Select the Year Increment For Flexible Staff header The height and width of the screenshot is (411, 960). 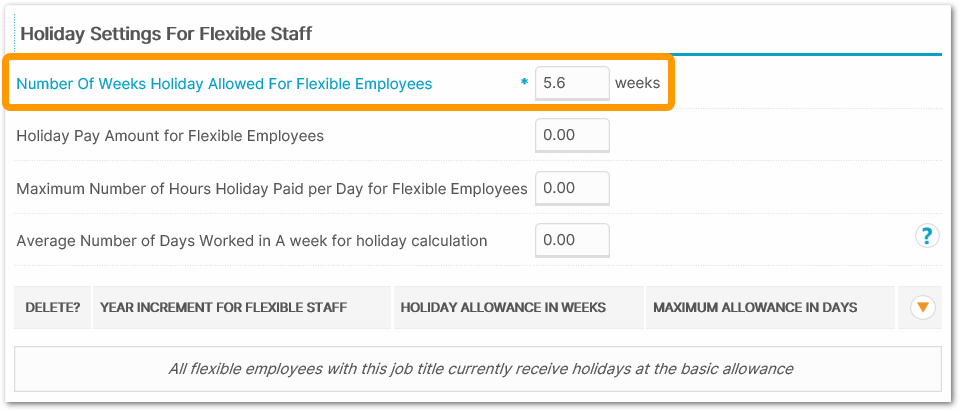pos(223,307)
